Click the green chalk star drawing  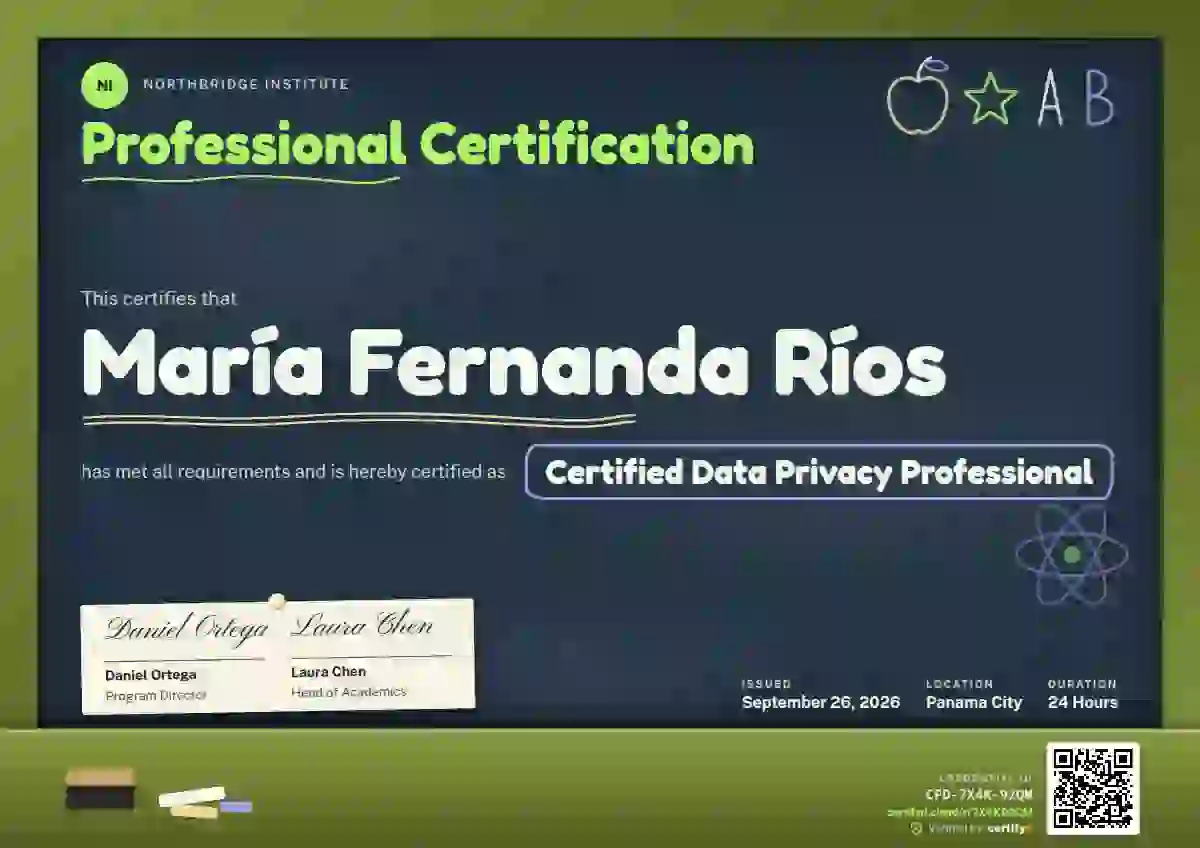(x=991, y=99)
